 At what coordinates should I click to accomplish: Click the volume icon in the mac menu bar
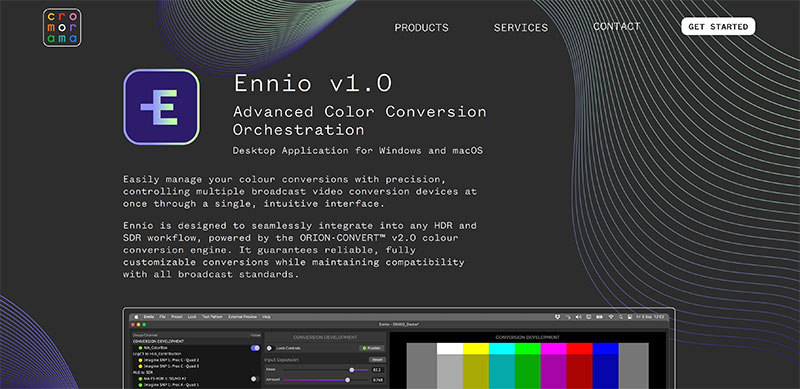pyautogui.click(x=578, y=317)
